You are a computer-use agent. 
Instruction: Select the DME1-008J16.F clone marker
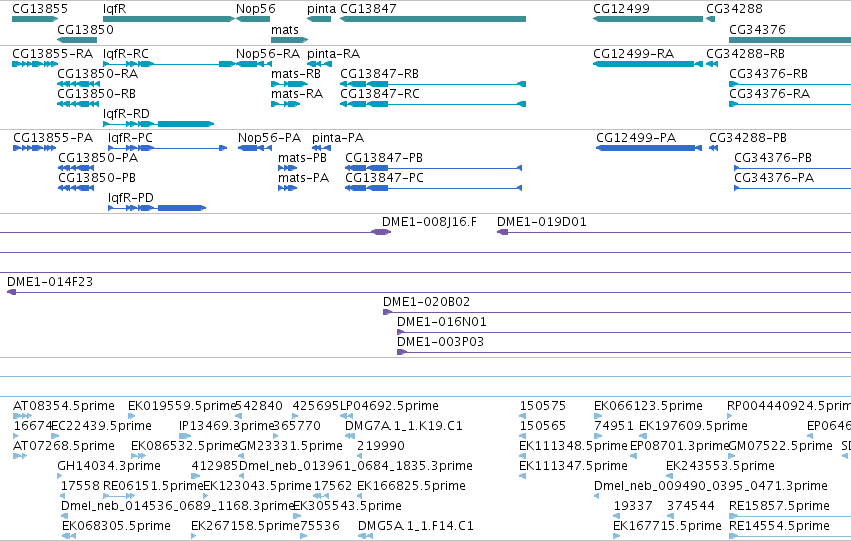tap(381, 232)
